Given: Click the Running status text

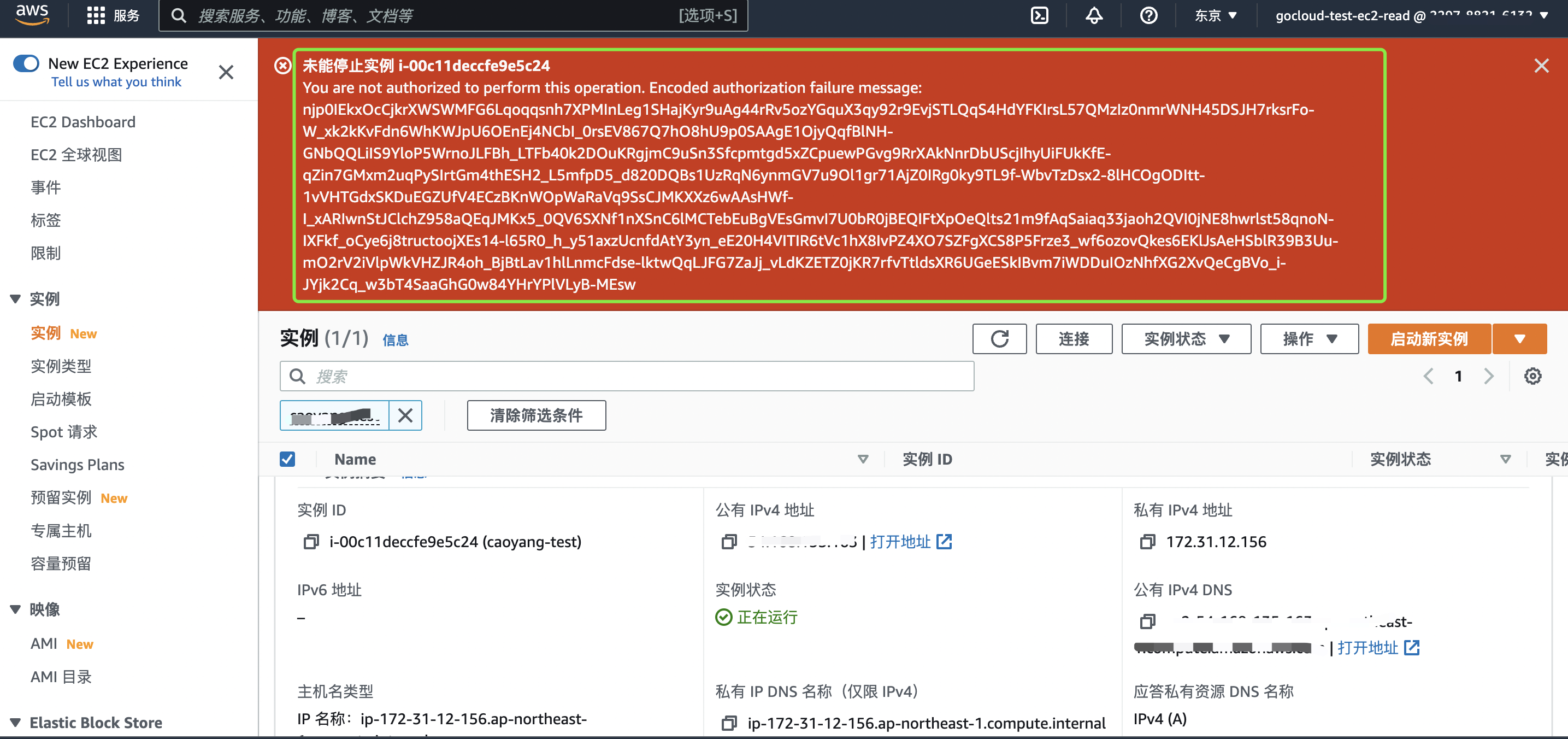Looking at the screenshot, I should (x=767, y=617).
